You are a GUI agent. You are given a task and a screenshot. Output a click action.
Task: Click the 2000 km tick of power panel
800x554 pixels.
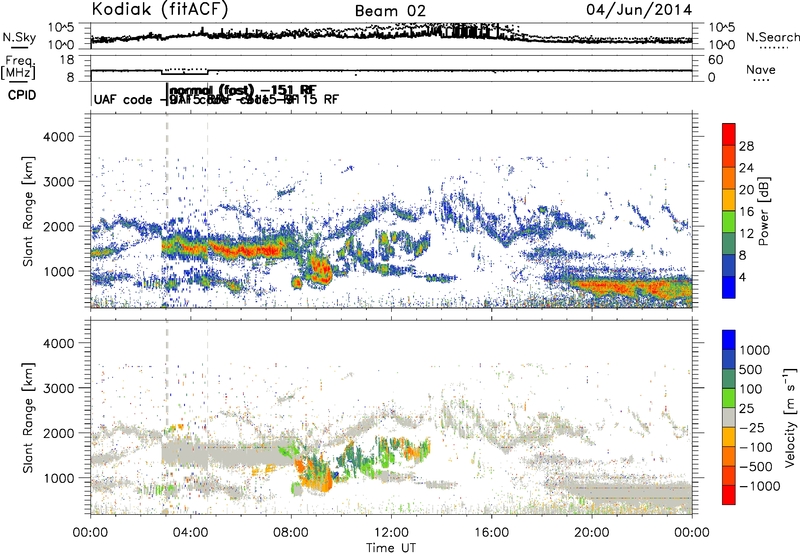[58, 226]
